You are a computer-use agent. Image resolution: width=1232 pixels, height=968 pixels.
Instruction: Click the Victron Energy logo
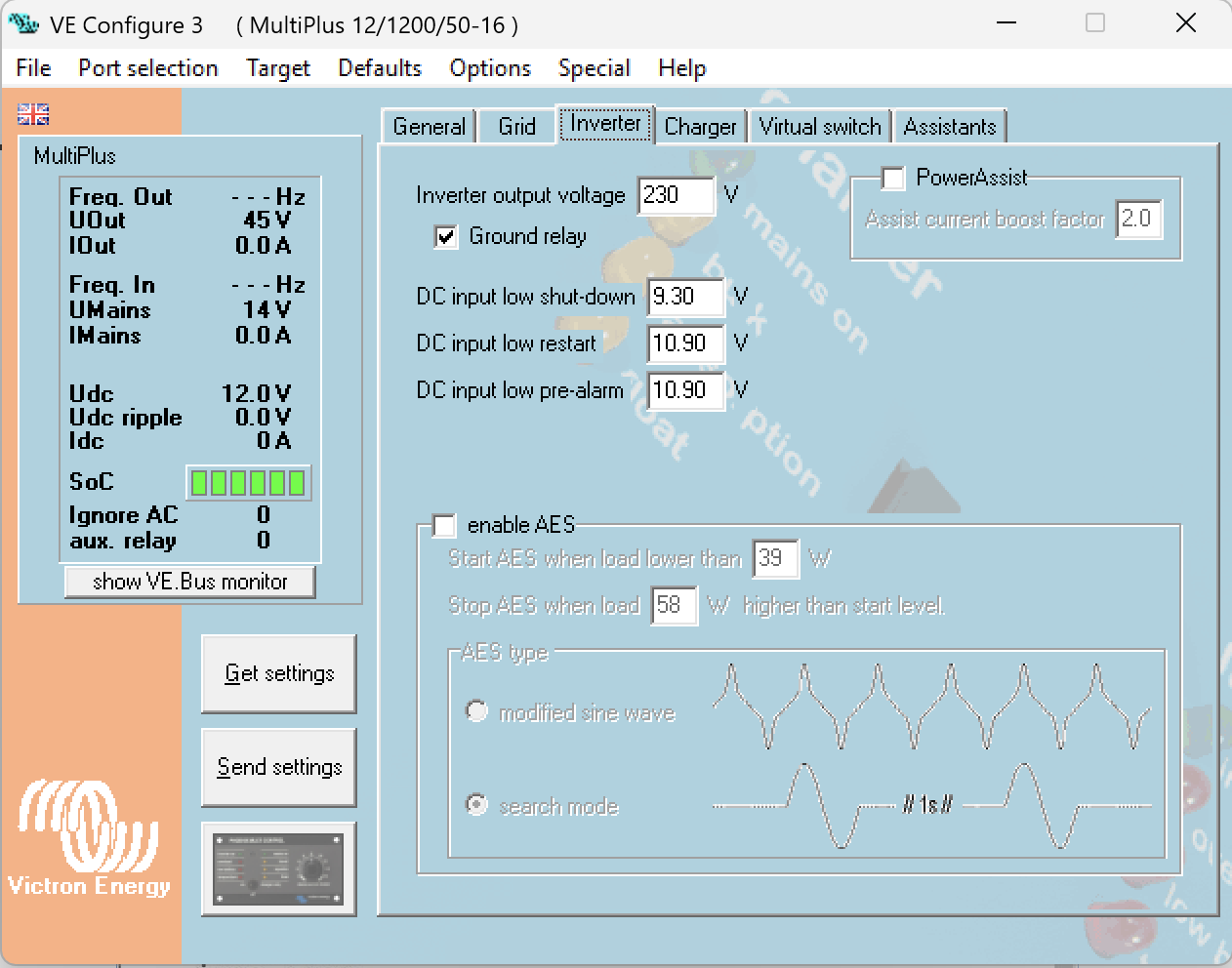89,838
